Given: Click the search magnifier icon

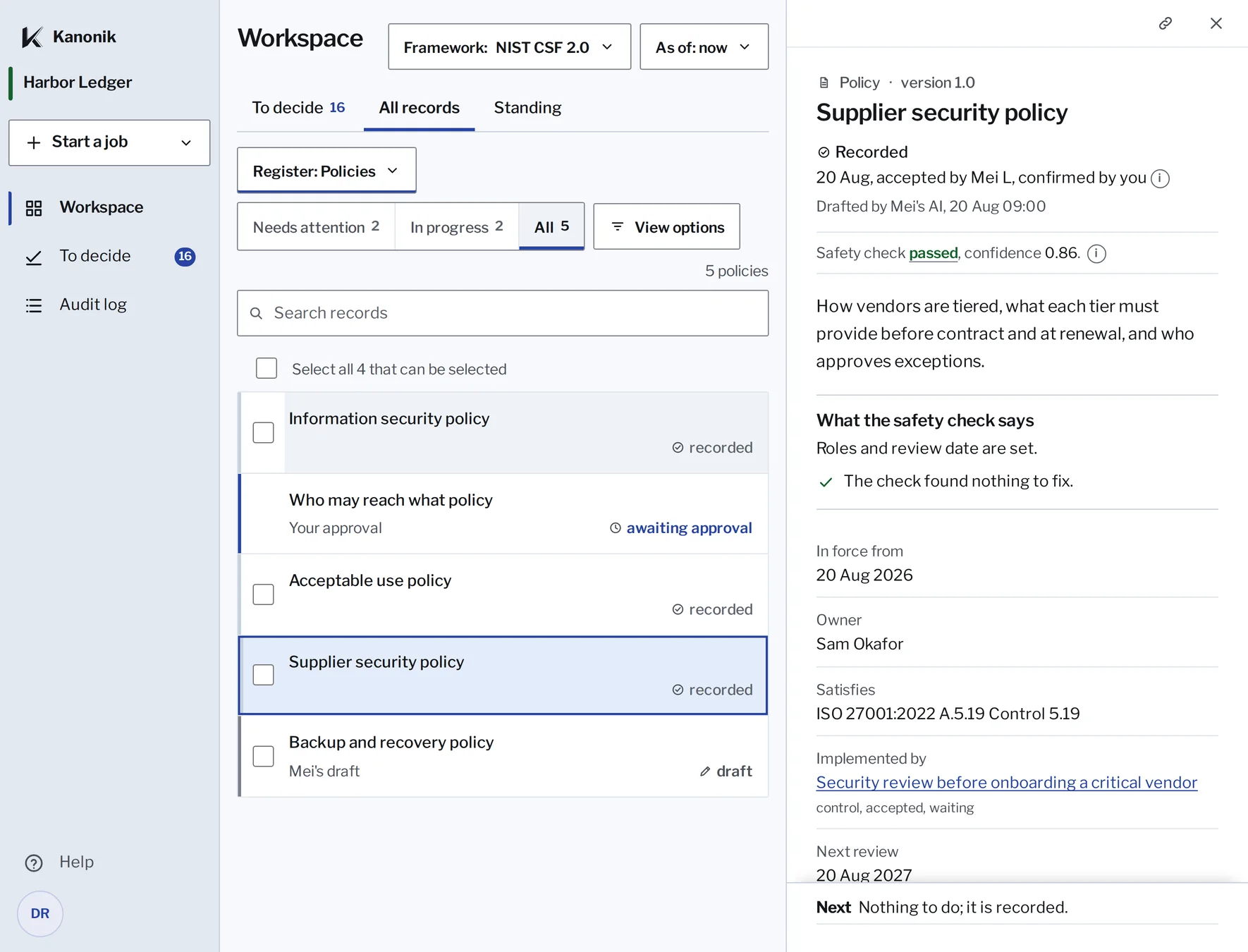Looking at the screenshot, I should [x=257, y=313].
